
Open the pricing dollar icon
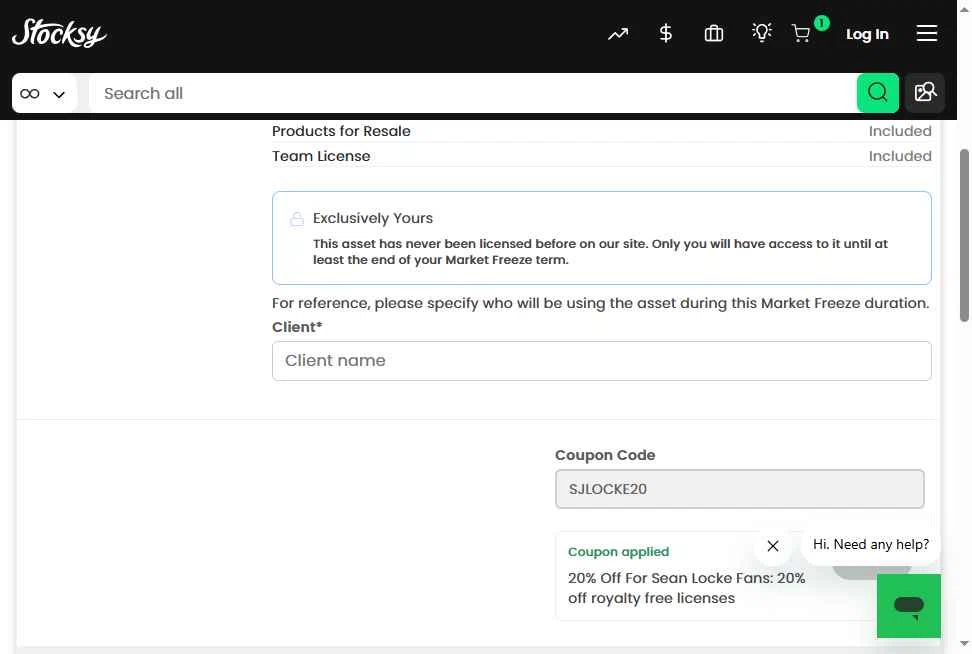[x=665, y=33]
